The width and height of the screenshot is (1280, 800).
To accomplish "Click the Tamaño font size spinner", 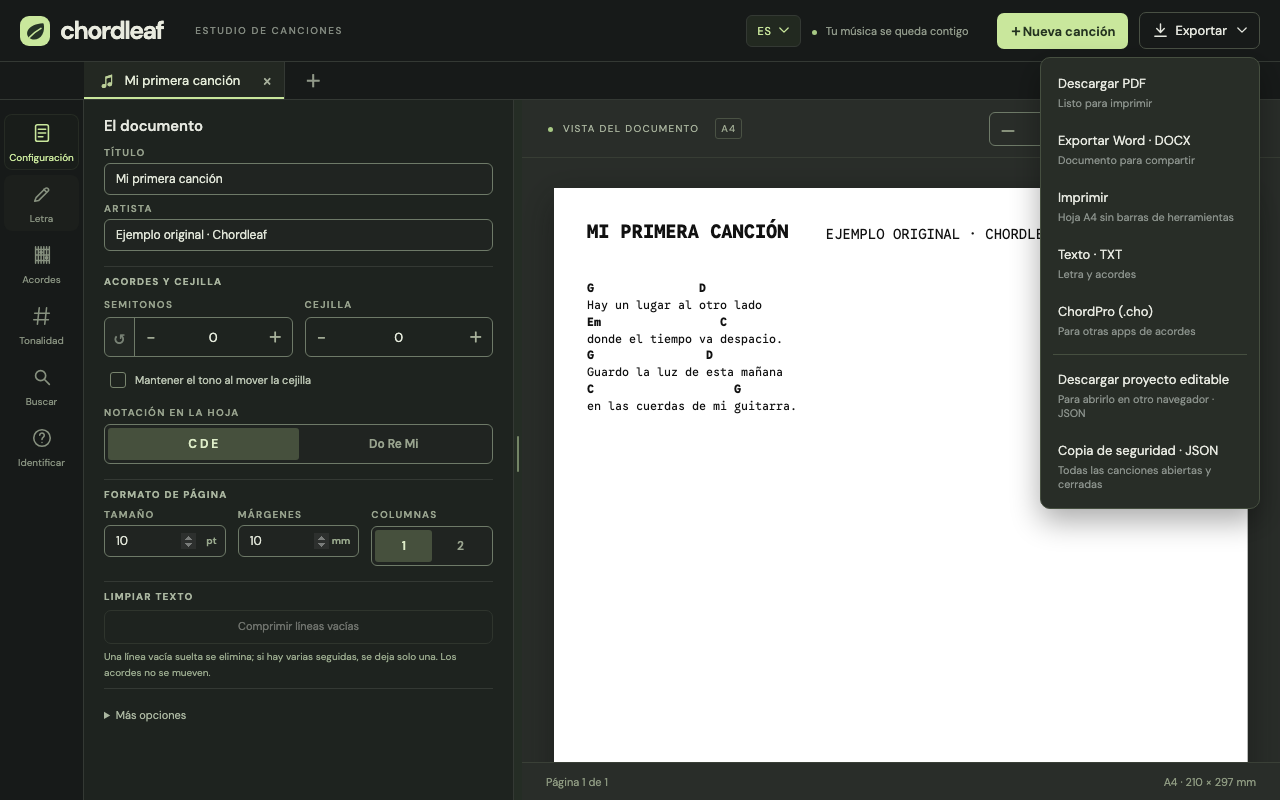I will [188, 541].
